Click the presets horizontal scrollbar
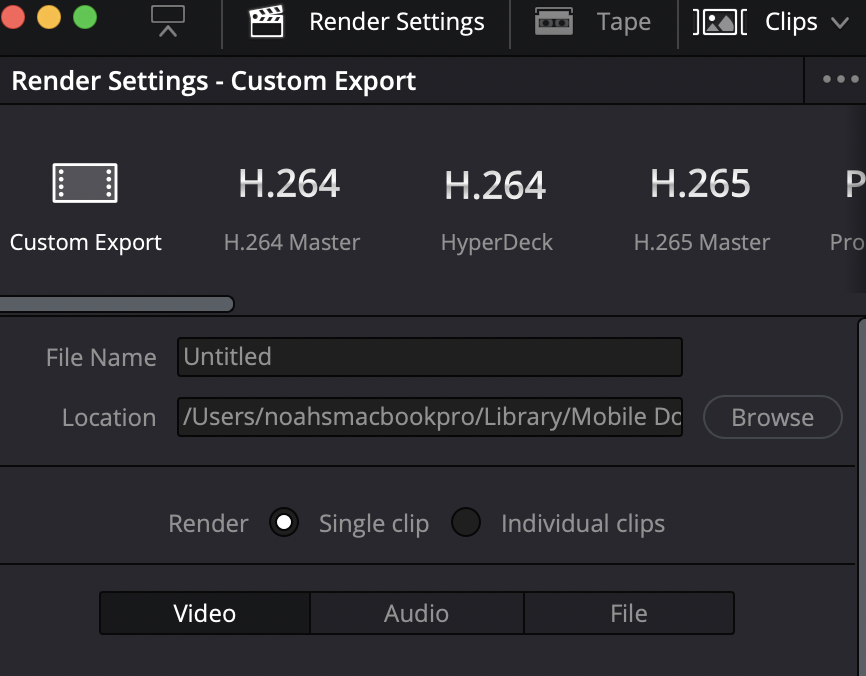 point(117,304)
